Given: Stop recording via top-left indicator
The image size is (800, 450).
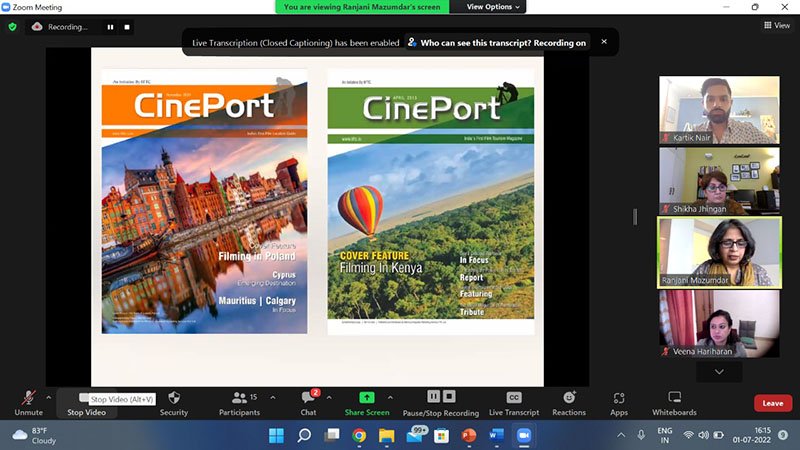Looking at the screenshot, I should click(x=127, y=27).
